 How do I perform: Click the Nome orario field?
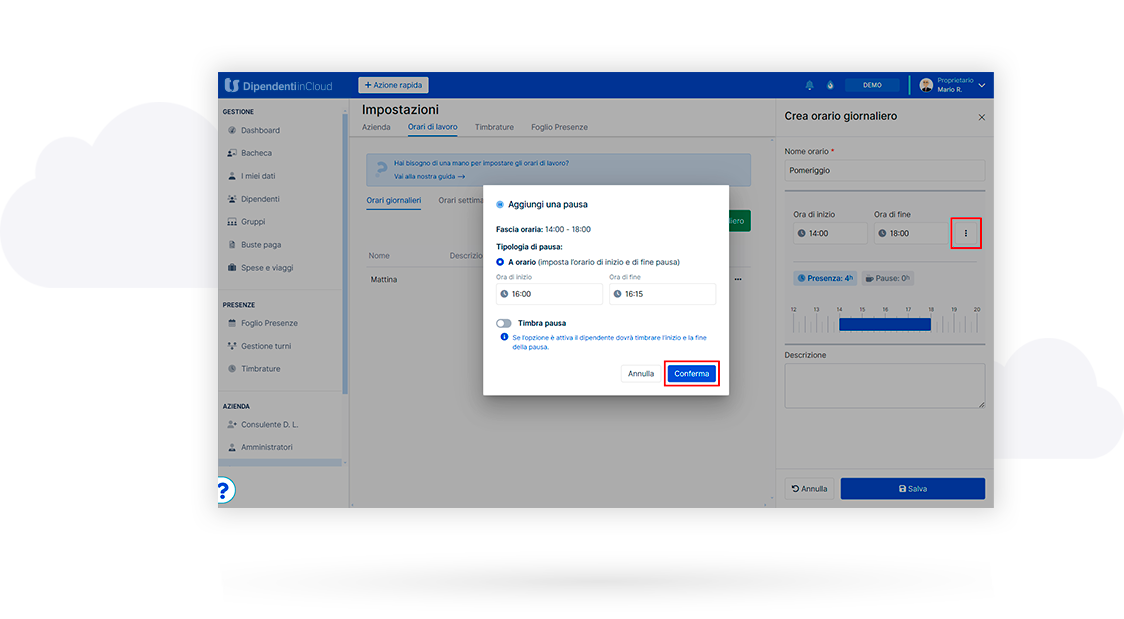point(885,171)
